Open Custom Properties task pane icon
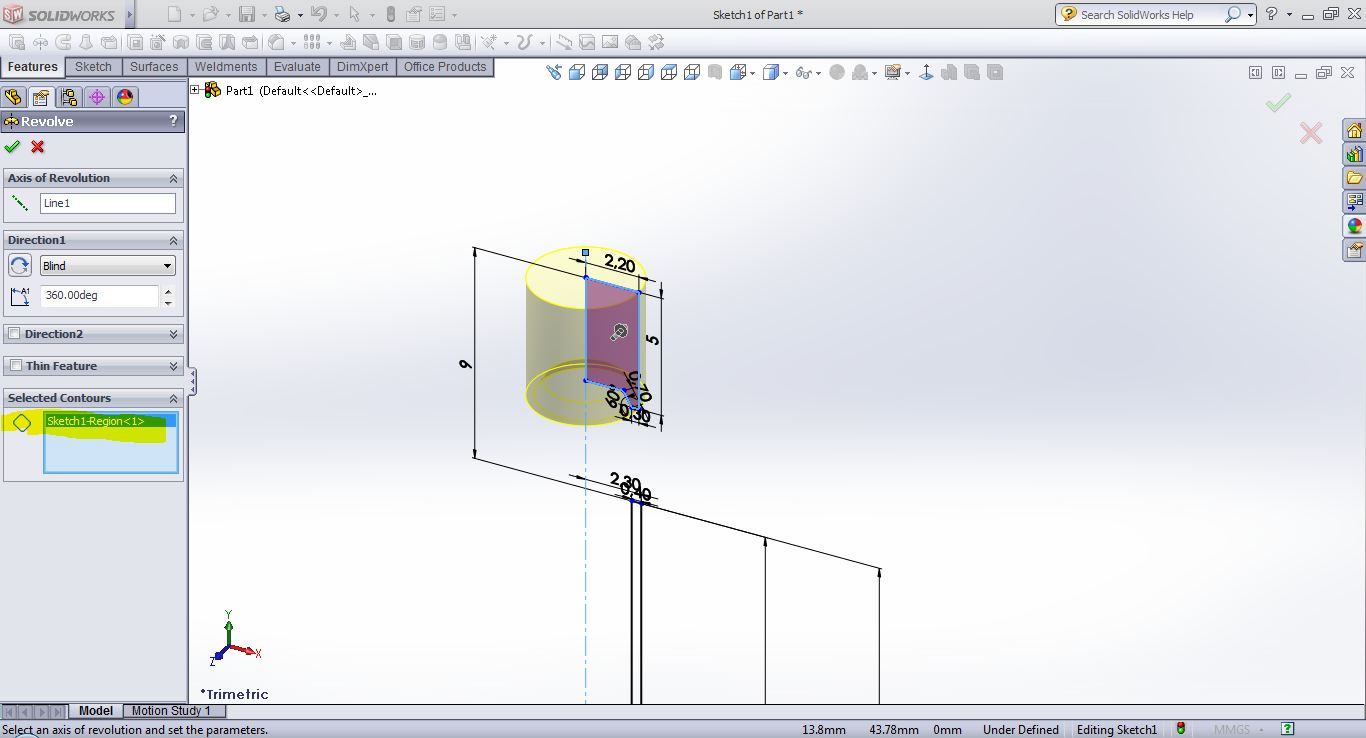Screen dimensions: 1366x738 tap(1354, 250)
